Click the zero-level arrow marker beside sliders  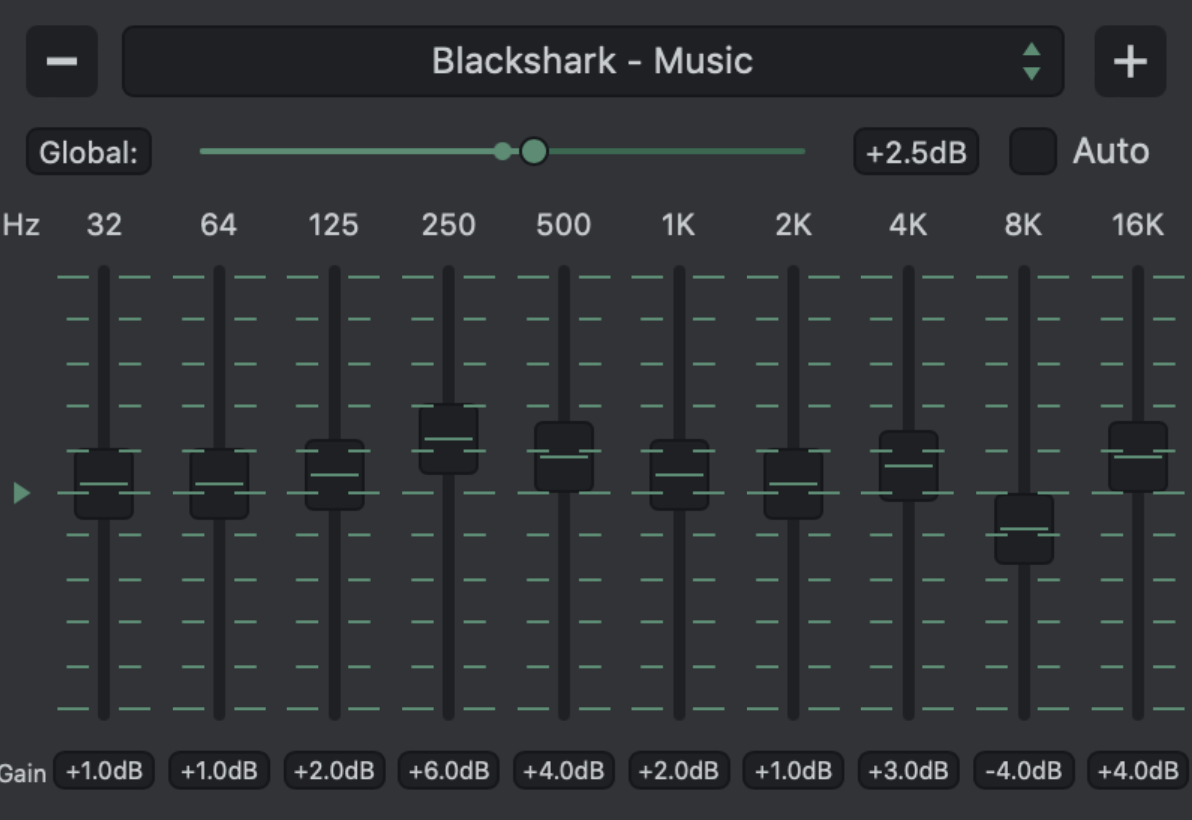tap(21, 493)
